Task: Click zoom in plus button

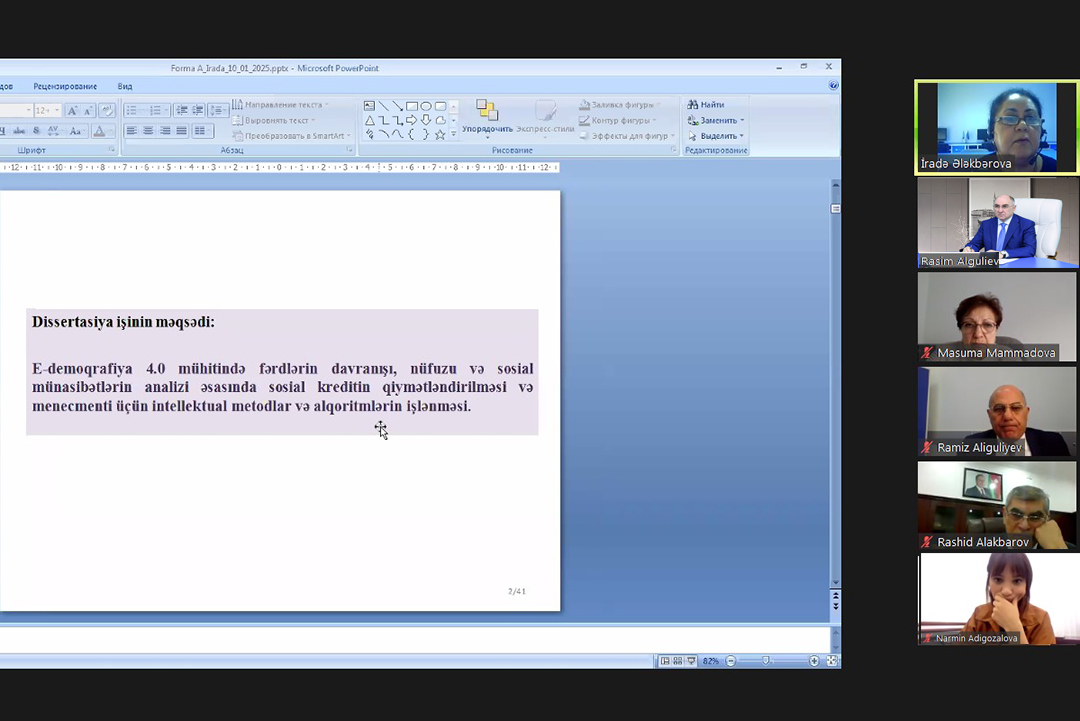Action: click(814, 661)
